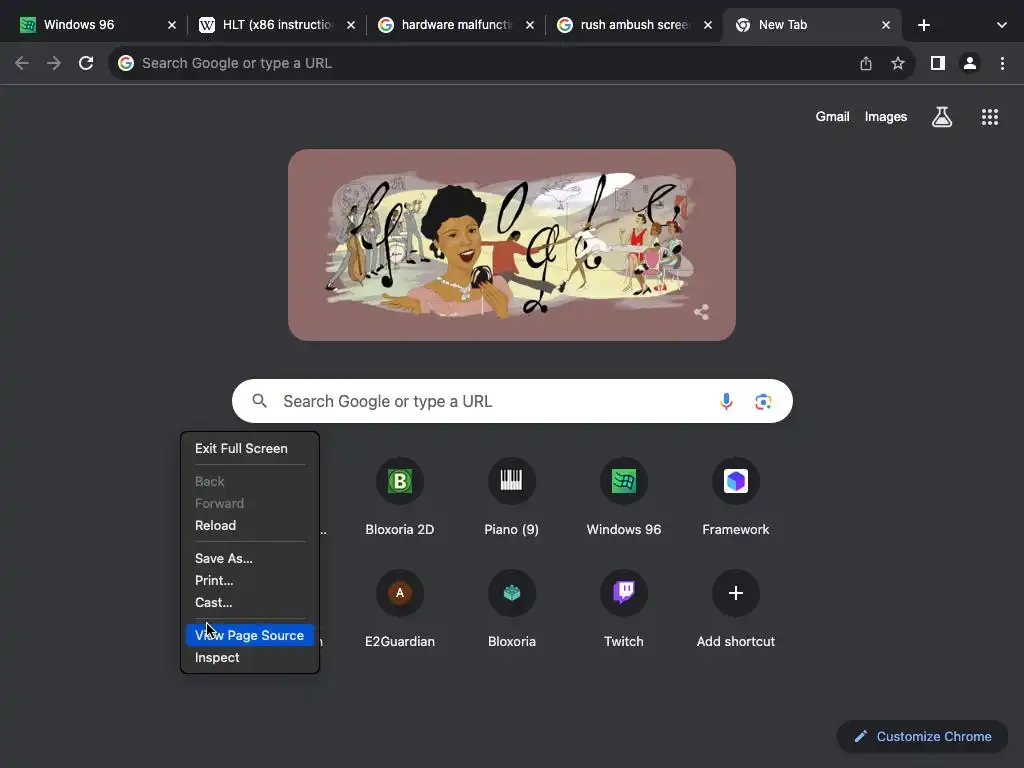1024x768 pixels.
Task: Click the magnifier icon in search box
Action: pyautogui.click(x=259, y=401)
